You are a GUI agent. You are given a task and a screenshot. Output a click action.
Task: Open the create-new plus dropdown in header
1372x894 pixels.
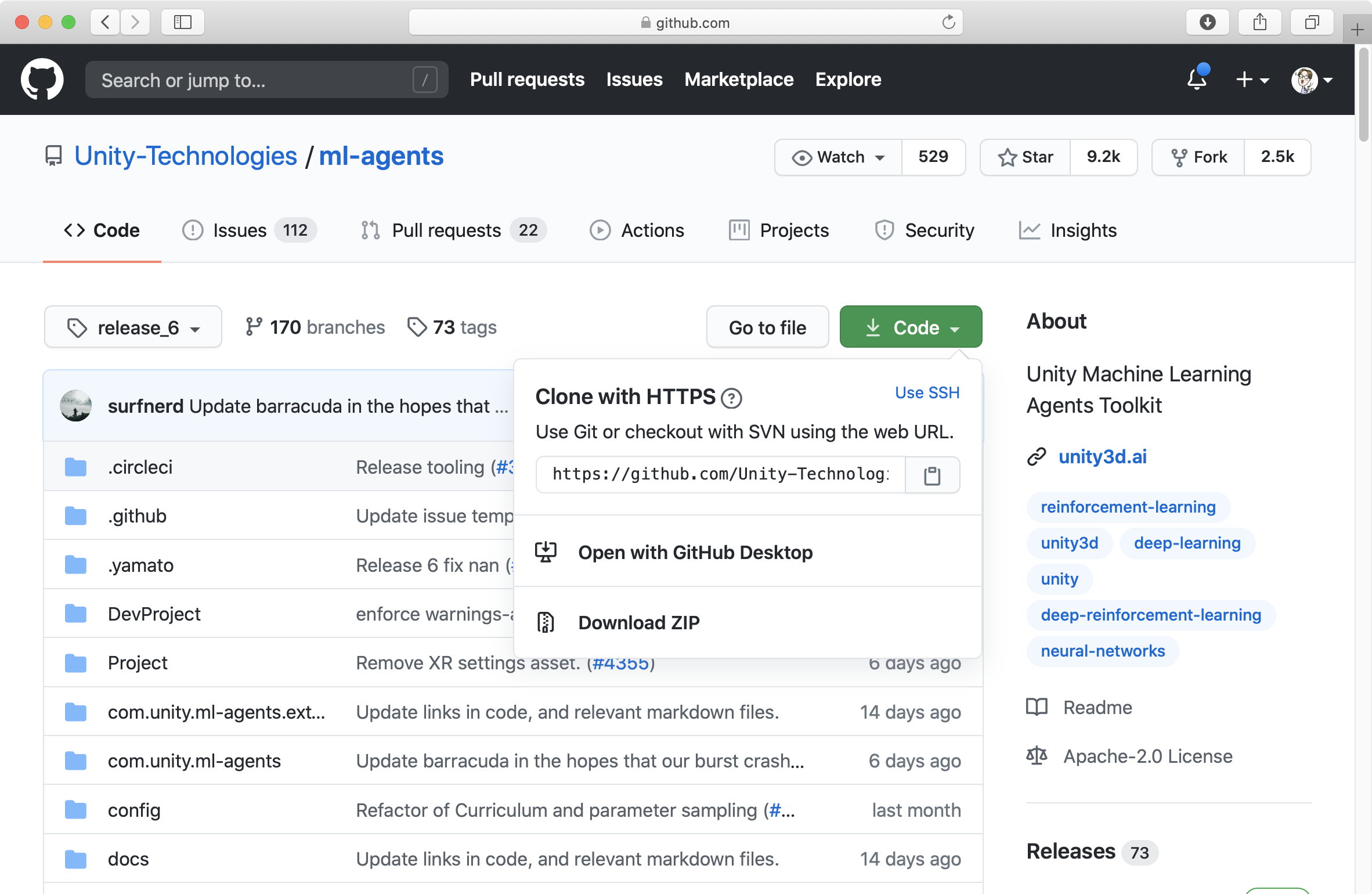tap(1252, 80)
